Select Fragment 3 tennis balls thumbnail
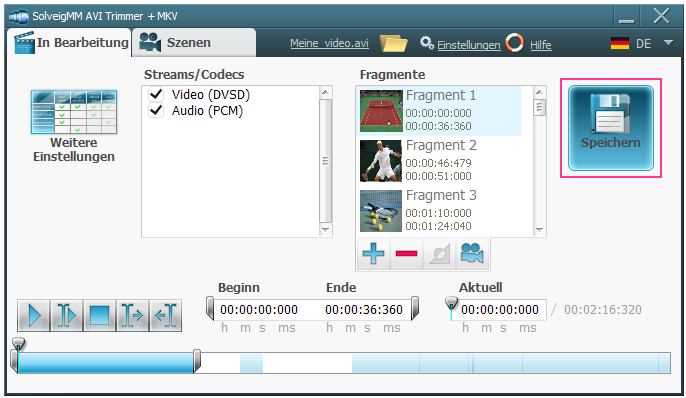Screen dimensions: 686x398 click(381, 211)
